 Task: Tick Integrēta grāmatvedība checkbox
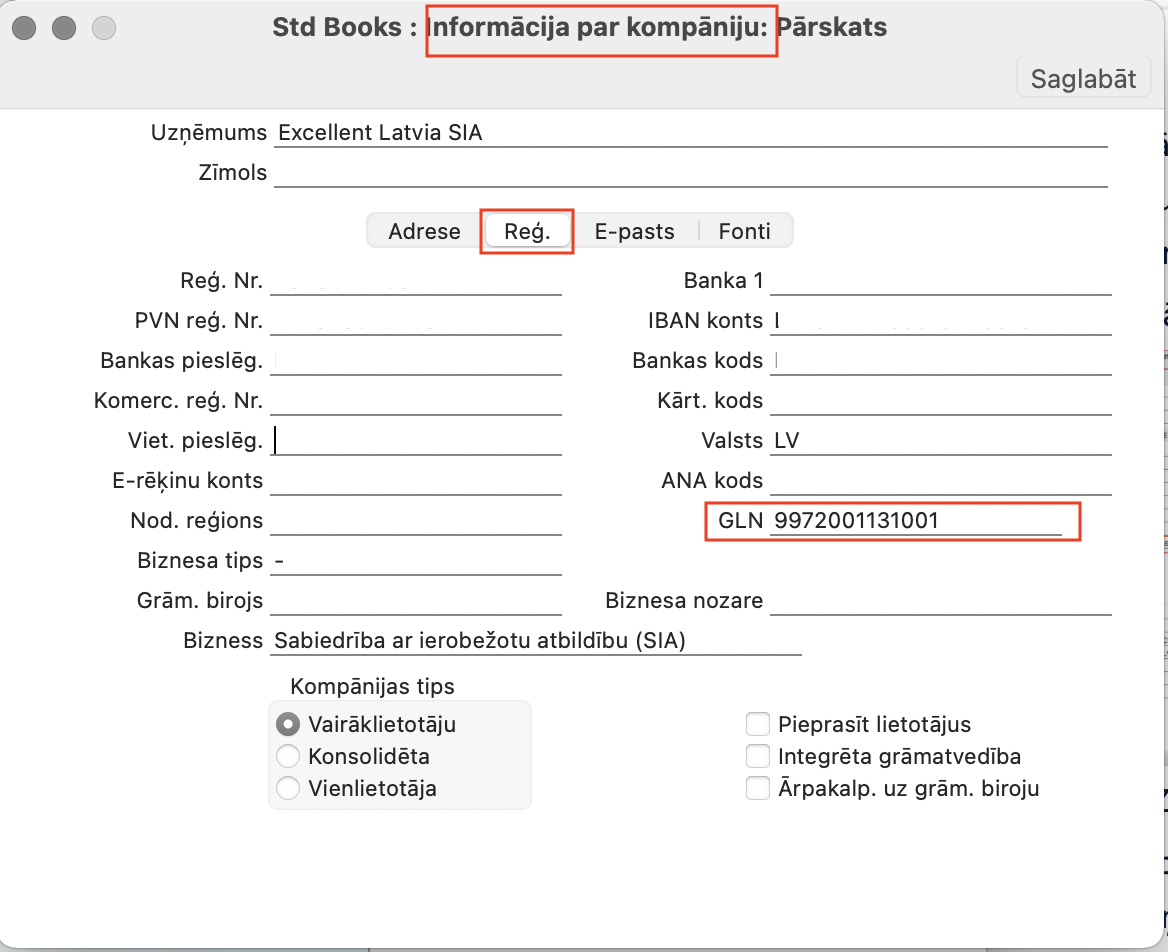tap(758, 756)
